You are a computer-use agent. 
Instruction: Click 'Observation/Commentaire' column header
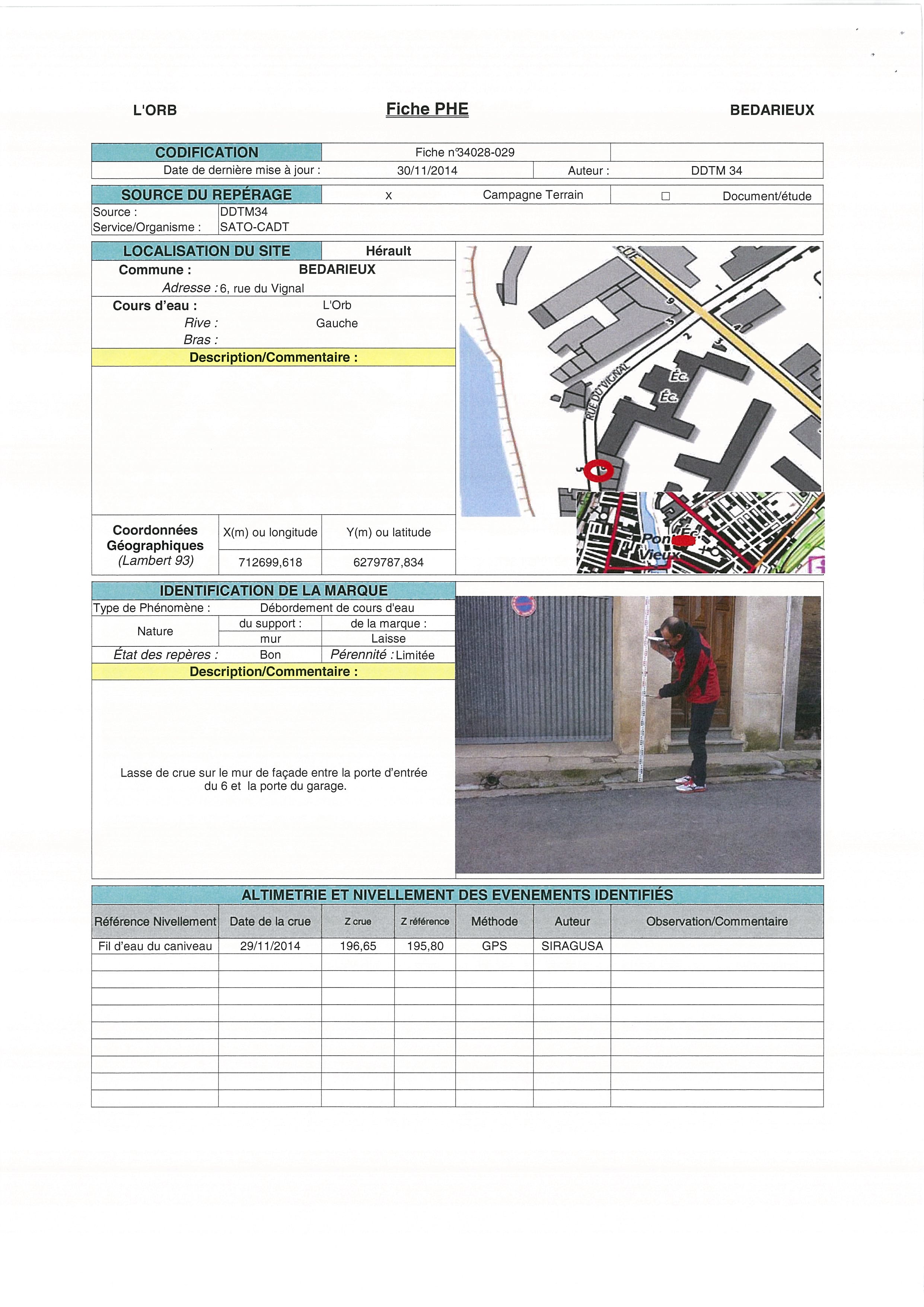point(717,921)
